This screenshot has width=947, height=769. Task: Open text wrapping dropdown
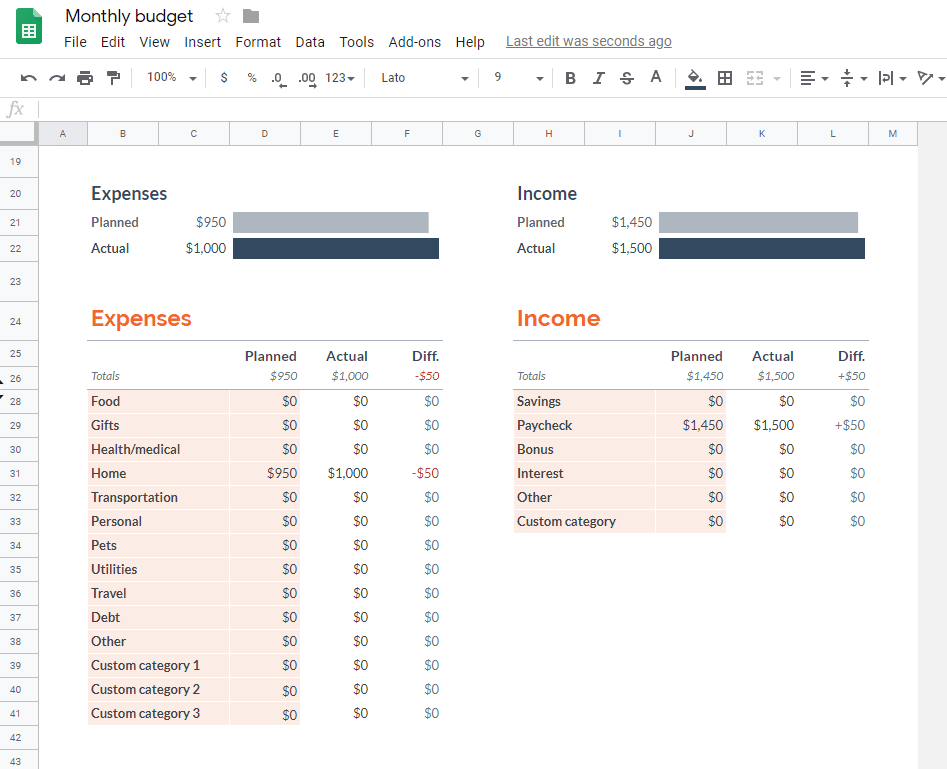click(x=892, y=78)
